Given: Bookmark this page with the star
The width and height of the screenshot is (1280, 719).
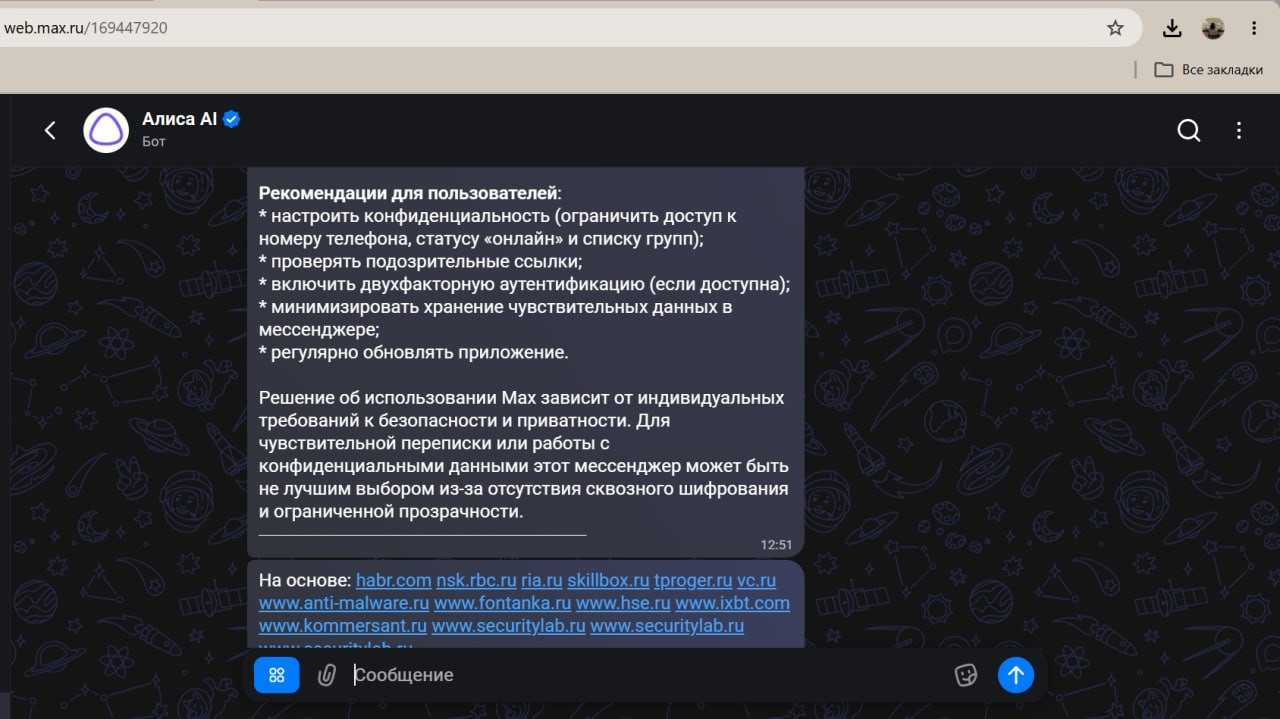Looking at the screenshot, I should pyautogui.click(x=1115, y=28).
